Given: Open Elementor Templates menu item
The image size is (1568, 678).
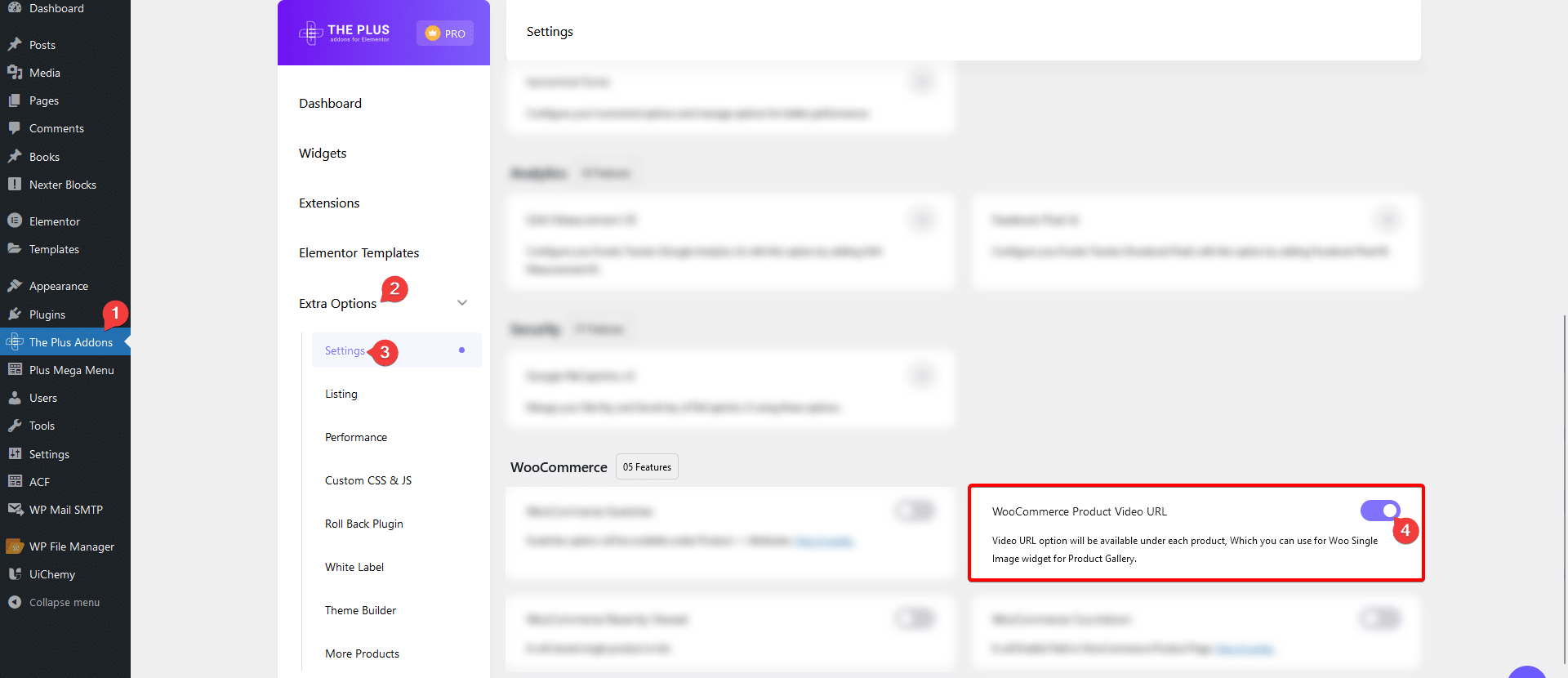Looking at the screenshot, I should pyautogui.click(x=359, y=252).
